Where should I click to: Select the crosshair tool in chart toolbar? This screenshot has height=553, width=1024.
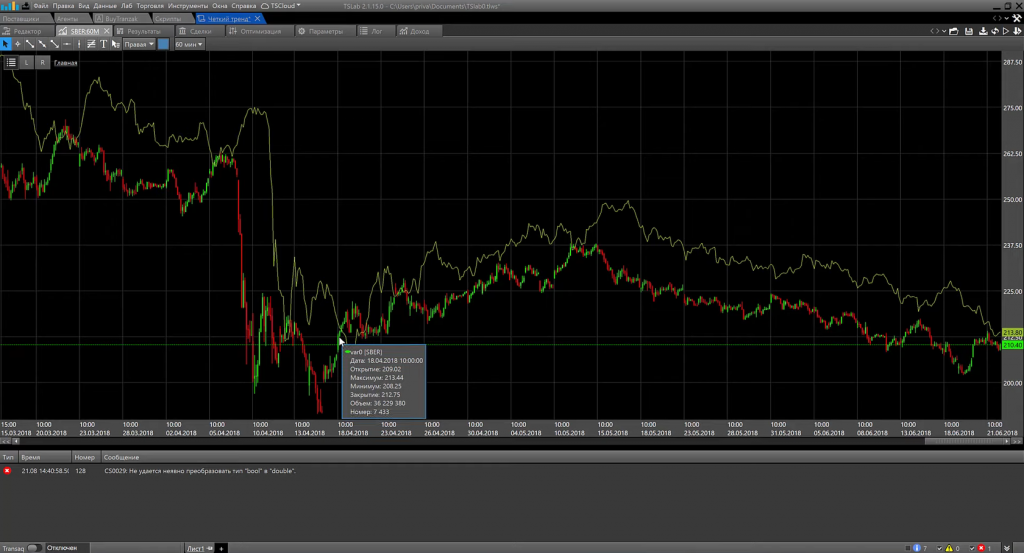[x=17, y=44]
